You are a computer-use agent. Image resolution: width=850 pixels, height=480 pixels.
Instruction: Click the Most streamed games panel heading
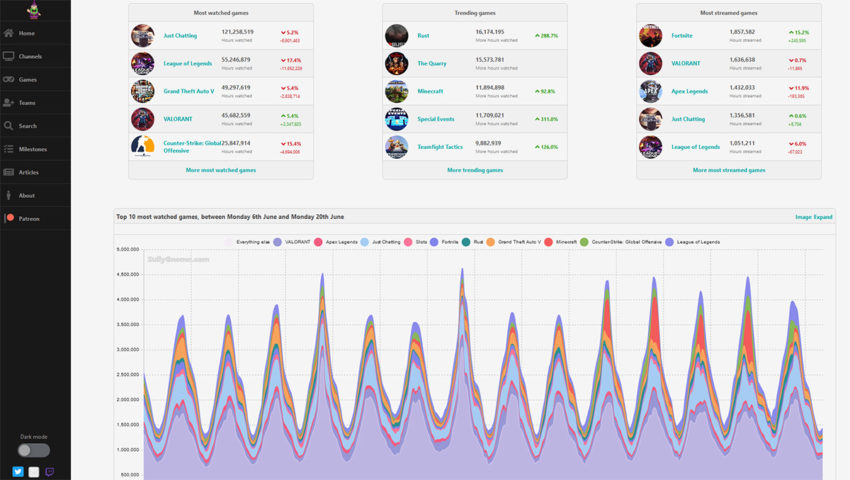(x=729, y=12)
